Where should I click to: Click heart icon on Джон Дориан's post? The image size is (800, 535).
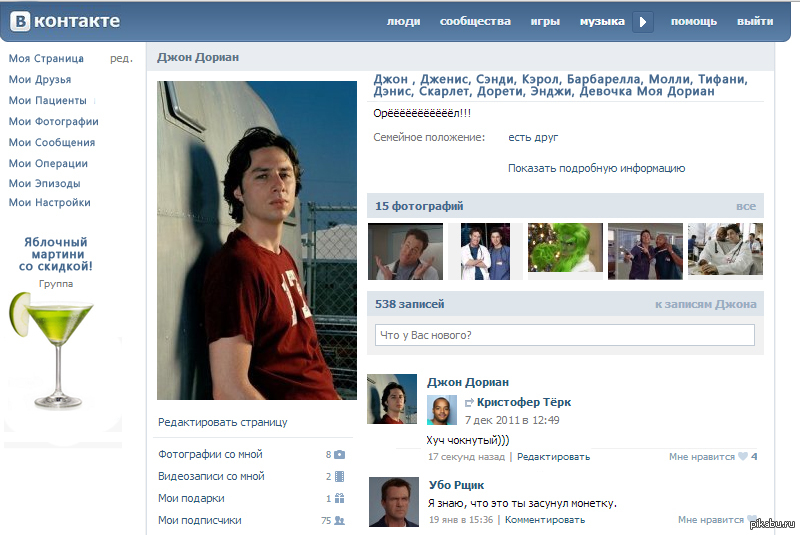point(742,457)
